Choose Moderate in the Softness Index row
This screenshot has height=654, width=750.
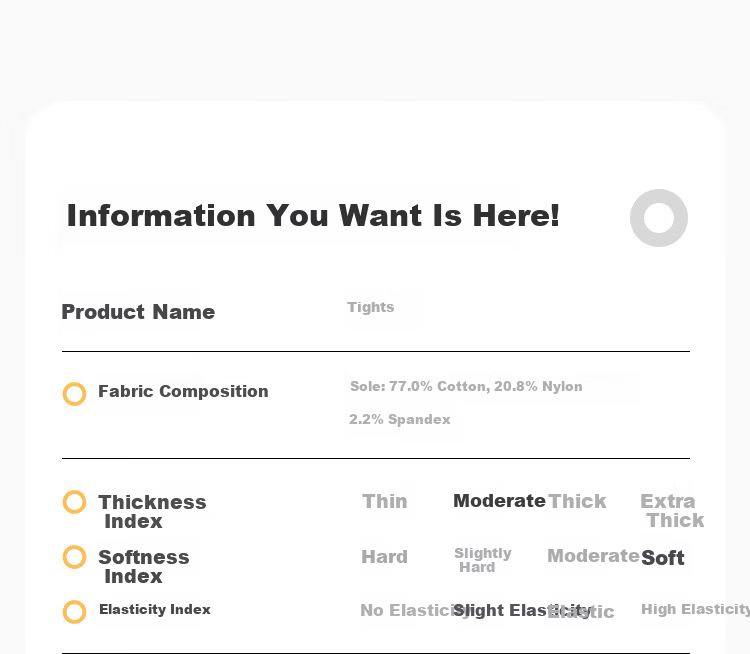593,556
